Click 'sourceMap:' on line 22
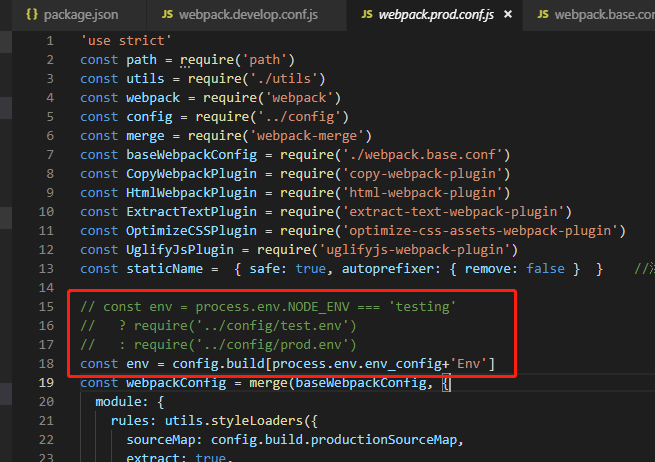Image resolution: width=655 pixels, height=462 pixels. click(x=165, y=440)
